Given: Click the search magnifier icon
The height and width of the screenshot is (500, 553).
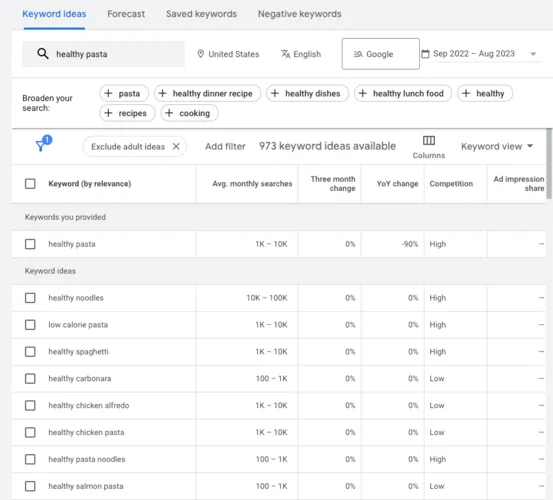Looking at the screenshot, I should 43,54.
